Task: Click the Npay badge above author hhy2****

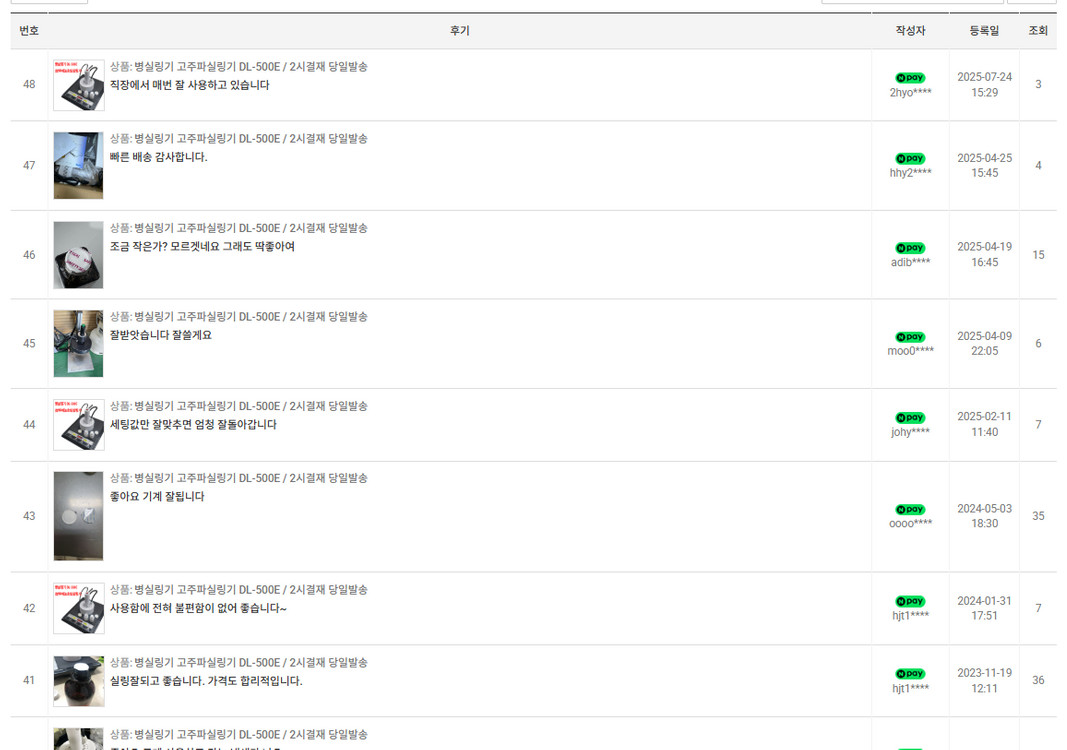Action: 910,159
